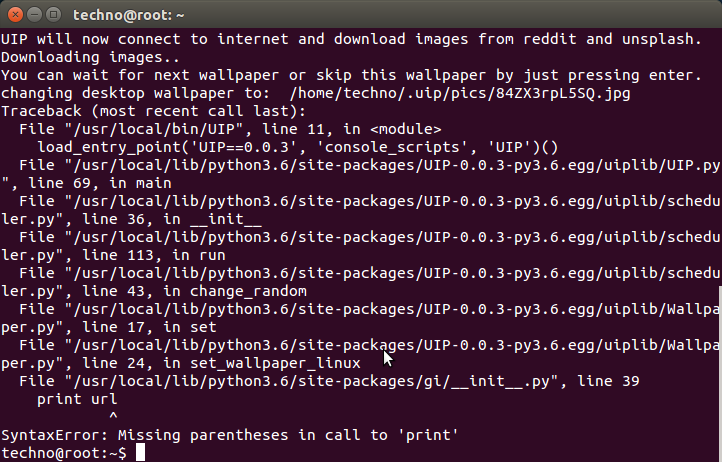The width and height of the screenshot is (722, 462).
Task: Click the caret error marker
Action: [x=113, y=416]
